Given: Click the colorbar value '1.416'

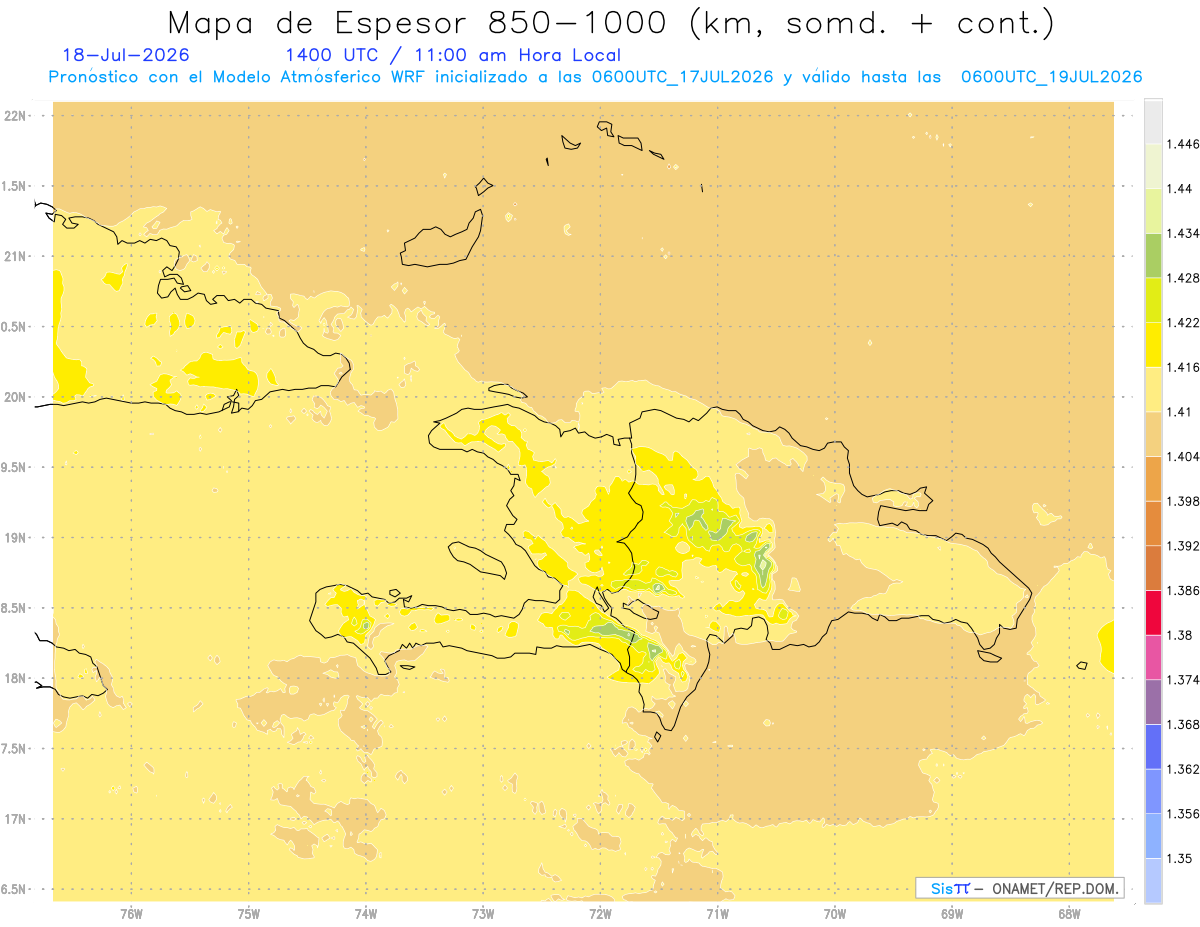Looking at the screenshot, I should click(1183, 367).
